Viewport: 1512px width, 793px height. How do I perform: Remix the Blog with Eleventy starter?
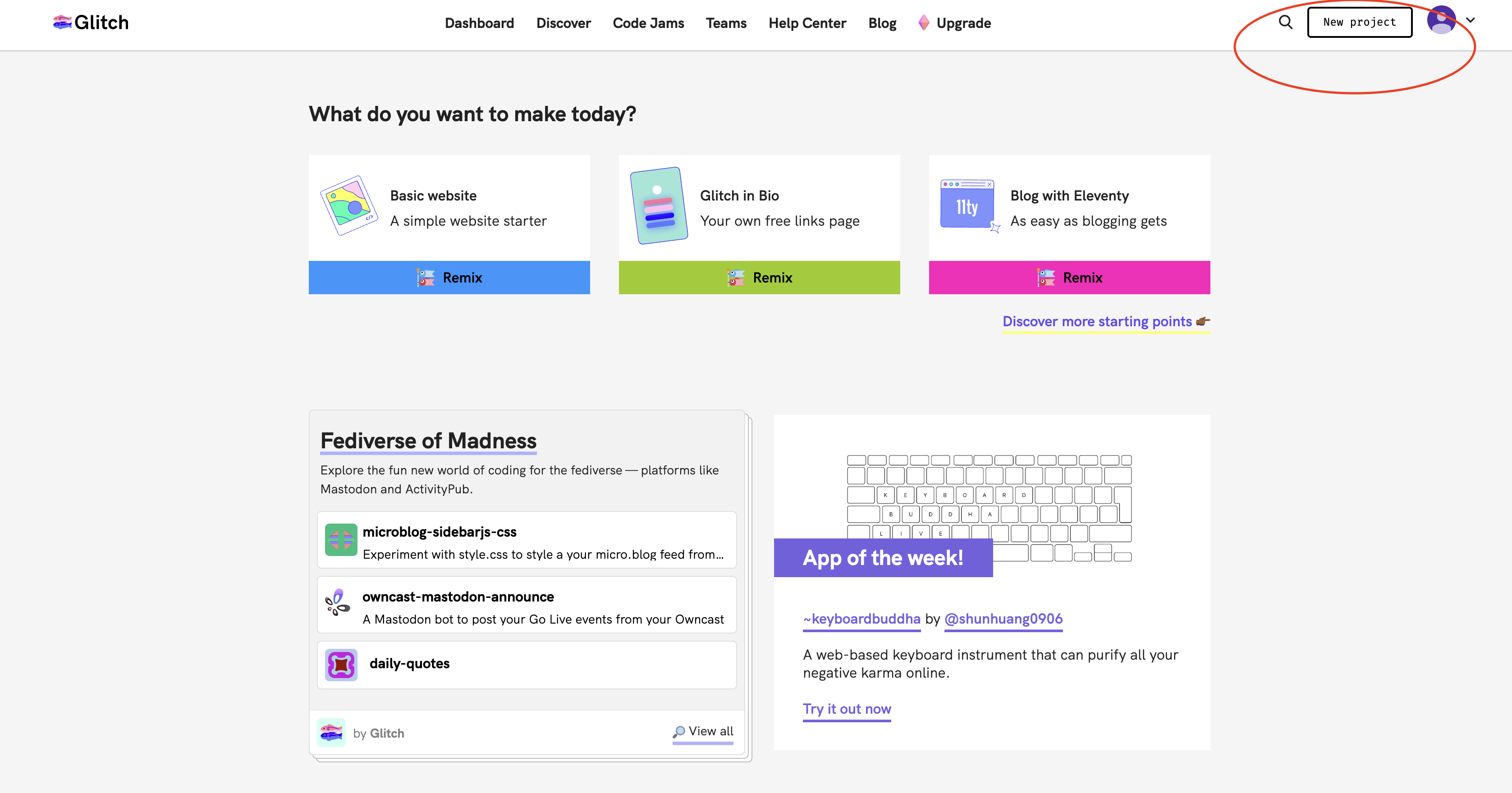coord(1069,278)
